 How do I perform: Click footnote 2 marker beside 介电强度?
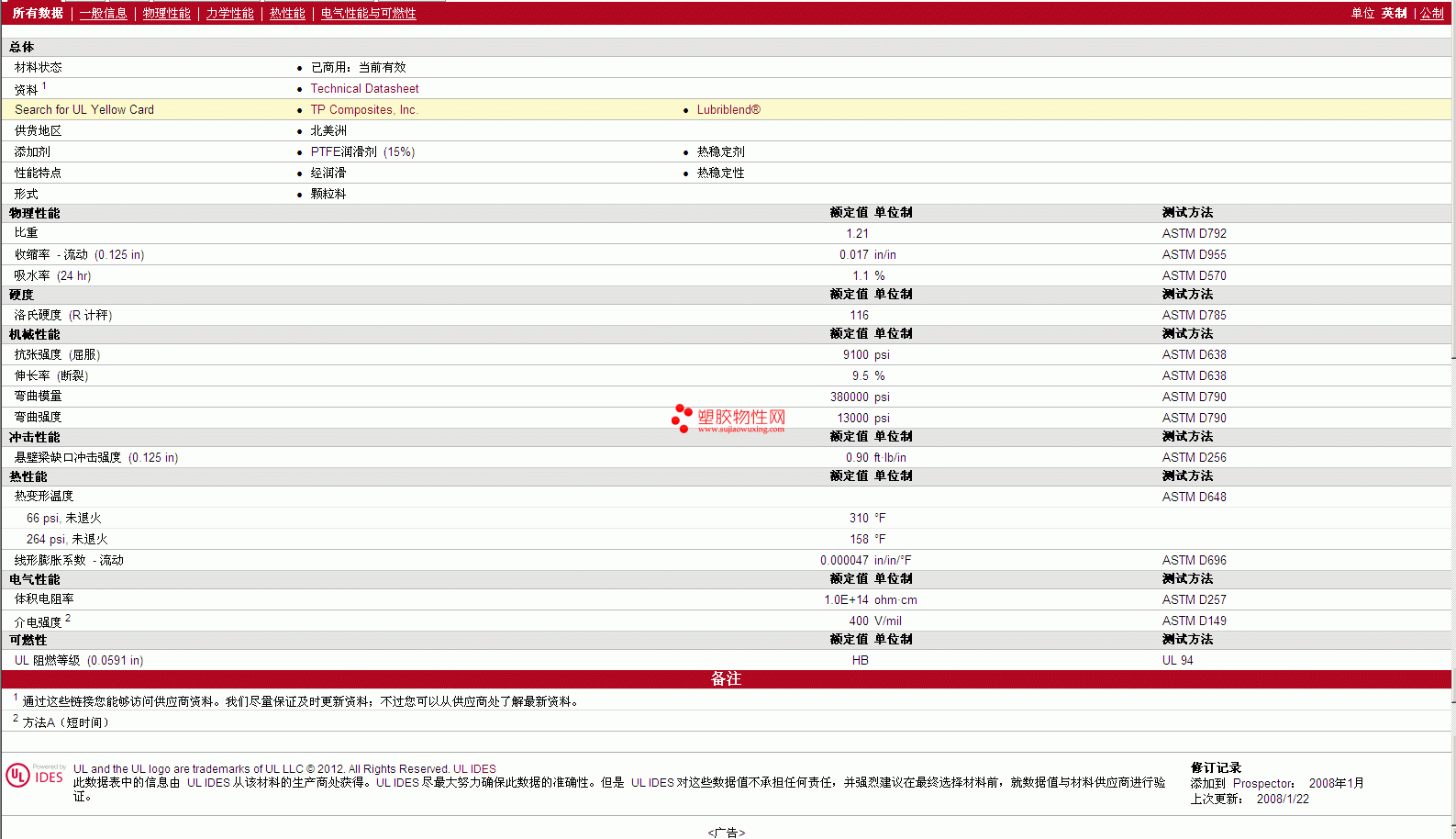point(68,618)
